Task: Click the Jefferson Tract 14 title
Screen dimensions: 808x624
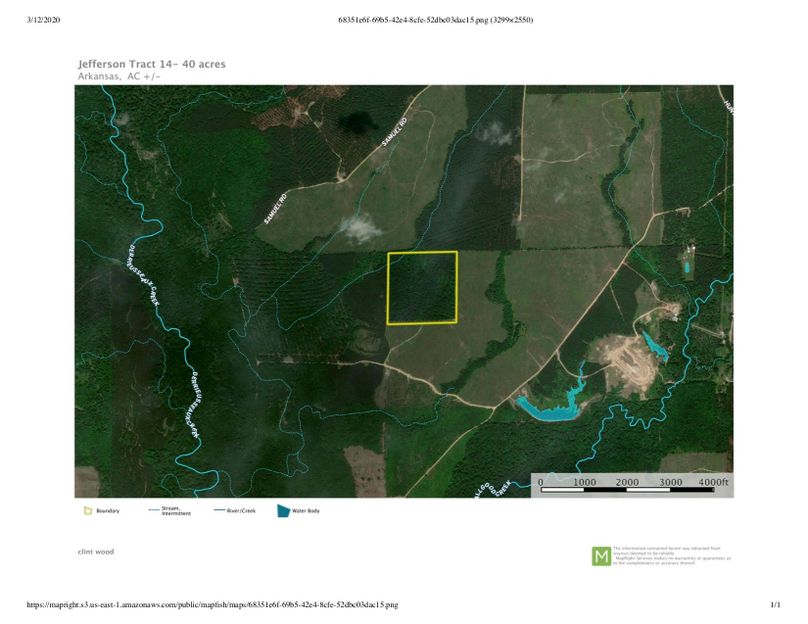Action: click(x=151, y=64)
